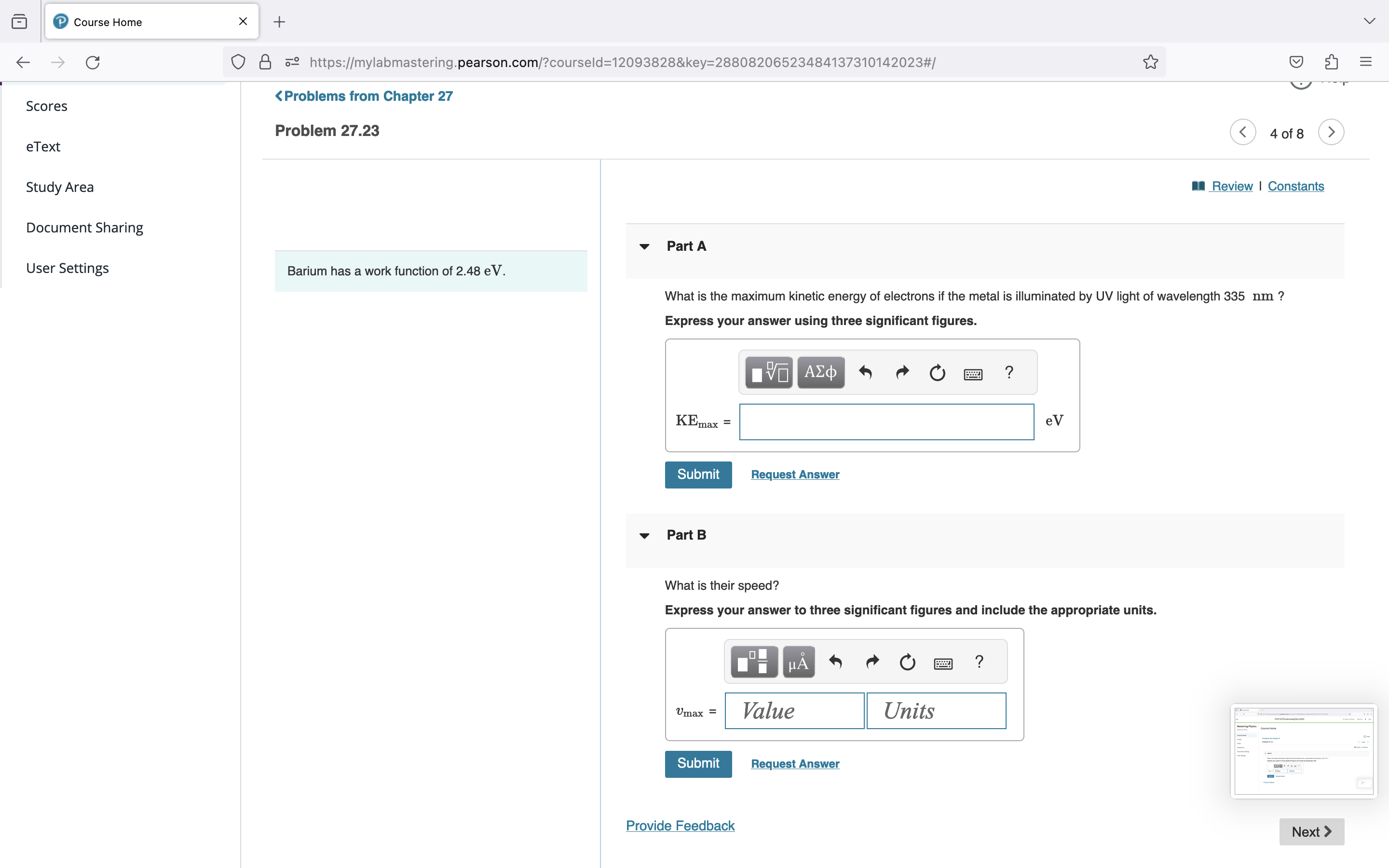1389x868 pixels.
Task: Click the Submit button for Part A
Action: (x=698, y=475)
